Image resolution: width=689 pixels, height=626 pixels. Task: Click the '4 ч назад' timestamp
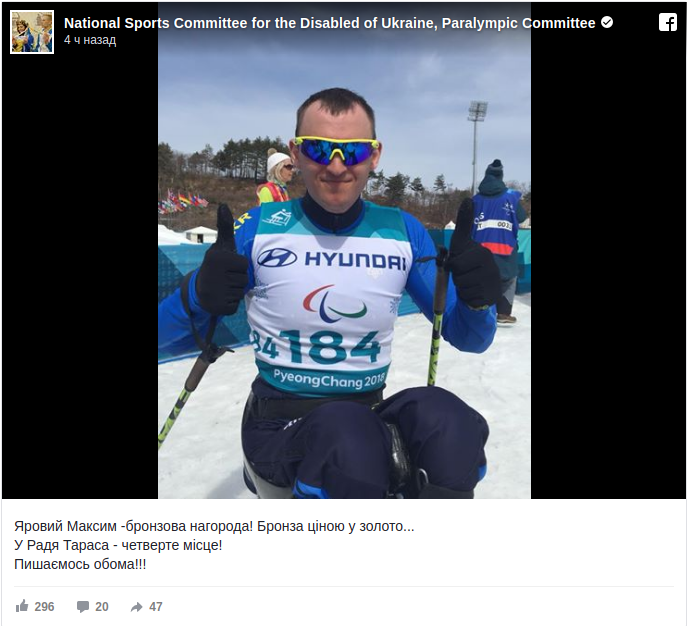pyautogui.click(x=90, y=40)
